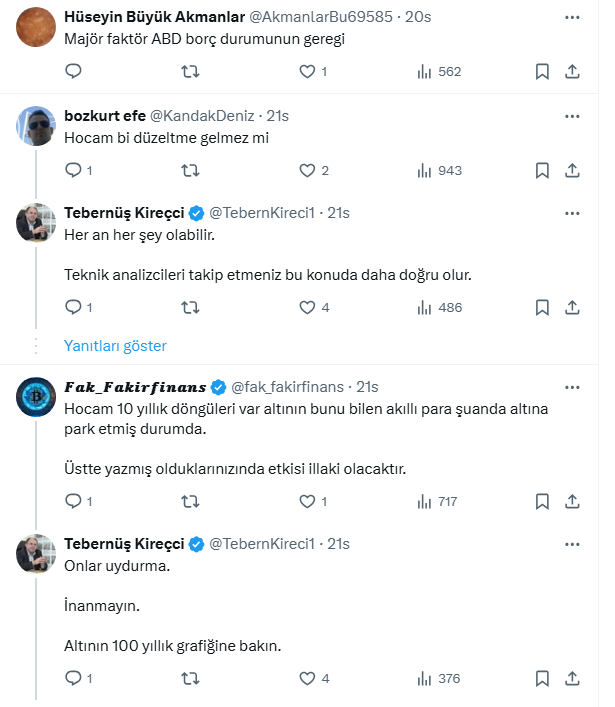This screenshot has width=615, height=707.
Task: Open more options on Hüseyin Büyük Akmanlar's tweet
Action: 571,17
